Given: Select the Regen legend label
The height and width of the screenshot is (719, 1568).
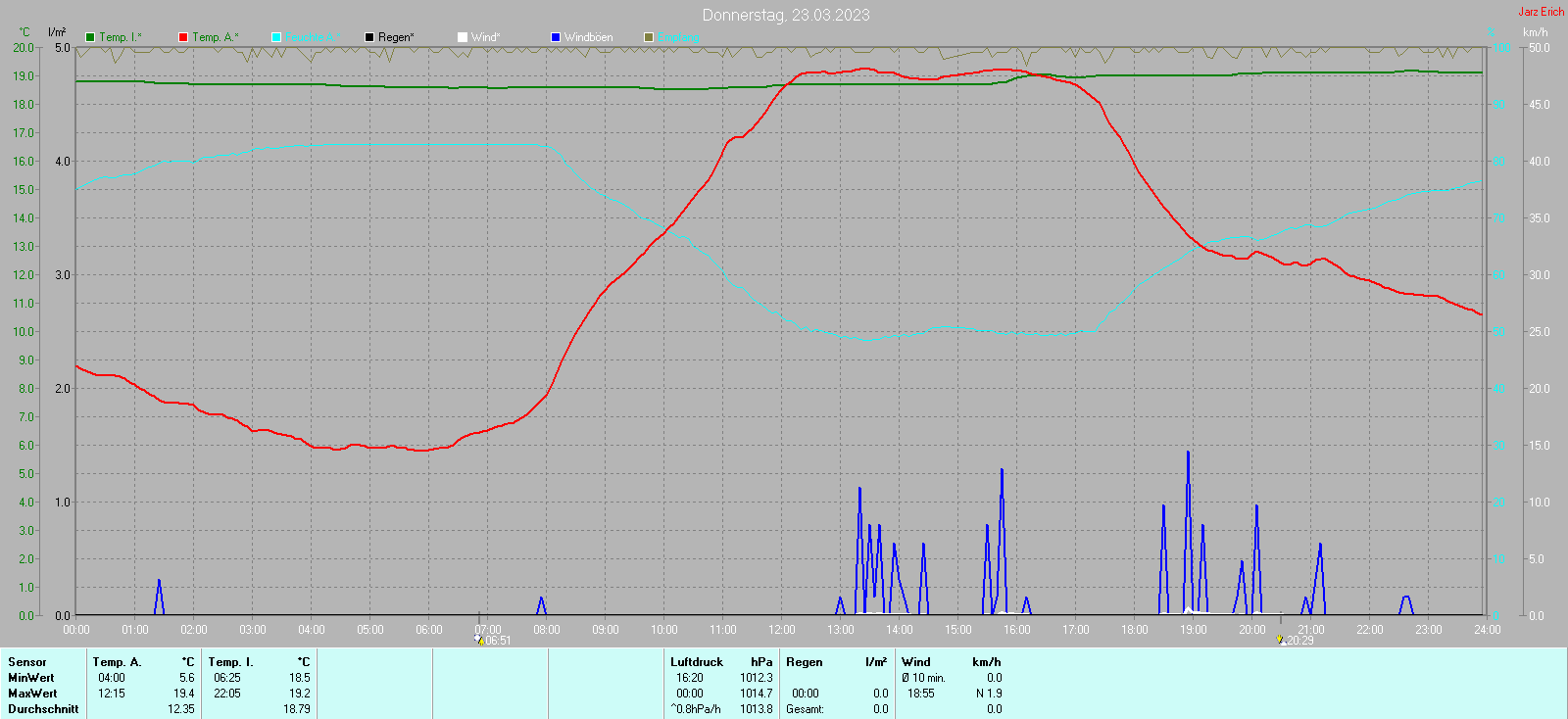Looking at the screenshot, I should [x=396, y=37].
